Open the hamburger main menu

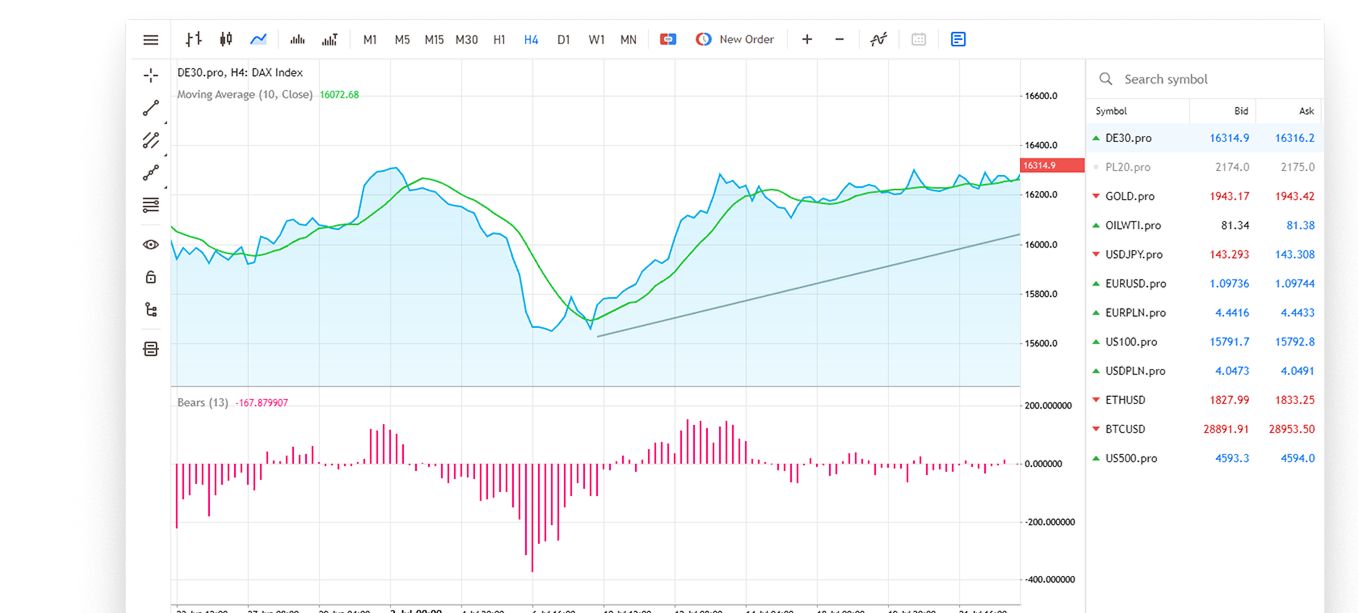point(151,40)
